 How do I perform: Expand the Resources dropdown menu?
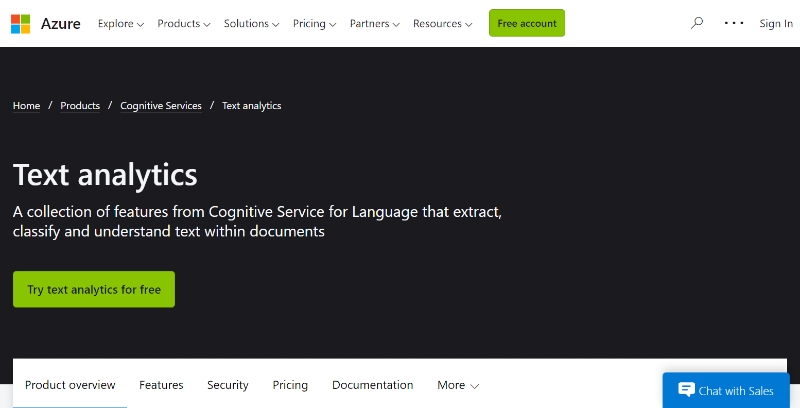[442, 23]
